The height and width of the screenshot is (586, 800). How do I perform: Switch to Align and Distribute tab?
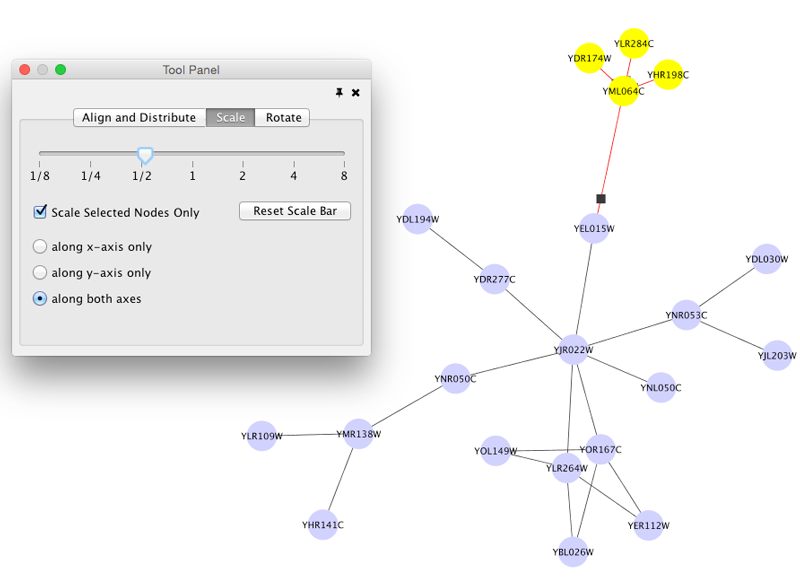[139, 118]
